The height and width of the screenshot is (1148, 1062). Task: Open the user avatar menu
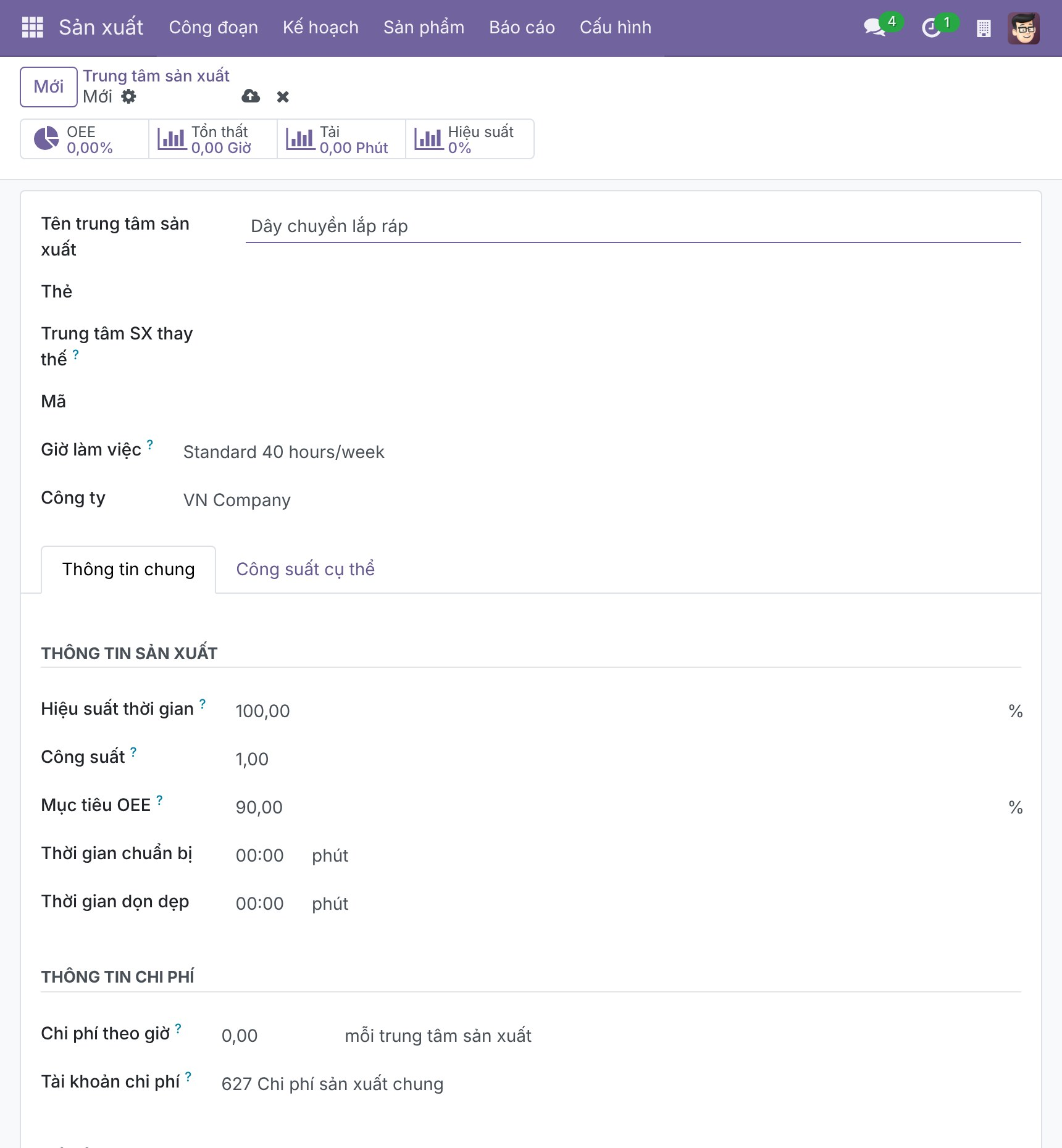(x=1024, y=28)
